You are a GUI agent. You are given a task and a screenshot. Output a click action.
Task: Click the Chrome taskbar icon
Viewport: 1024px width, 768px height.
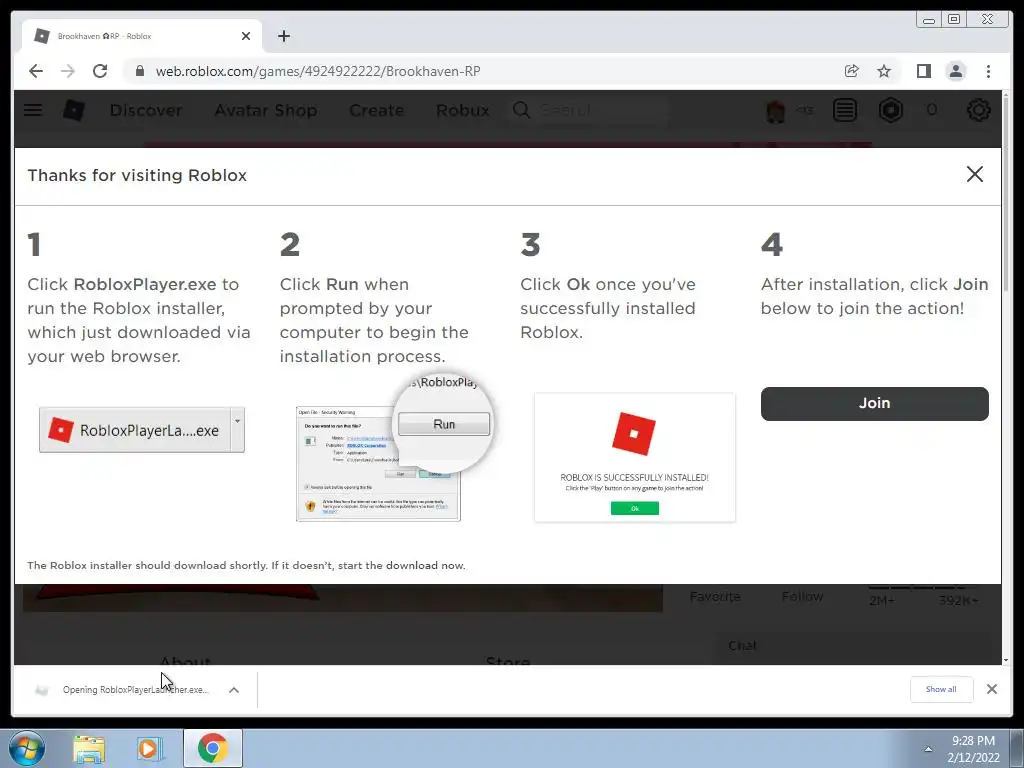tap(213, 748)
